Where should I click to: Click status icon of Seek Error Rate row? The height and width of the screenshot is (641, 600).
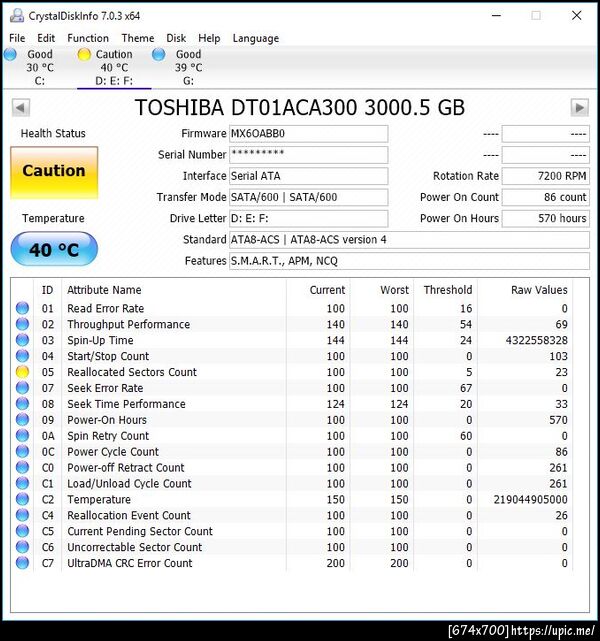click(22, 388)
